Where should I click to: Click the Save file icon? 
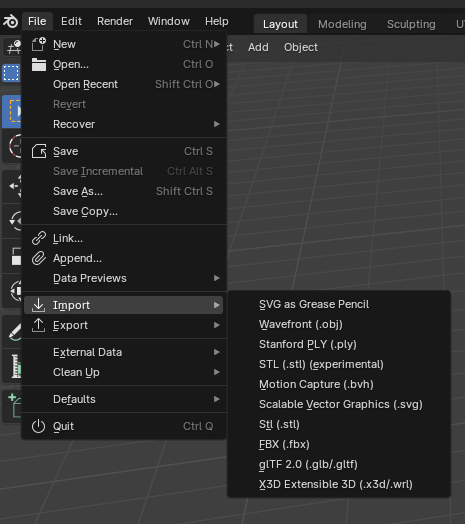[39, 151]
